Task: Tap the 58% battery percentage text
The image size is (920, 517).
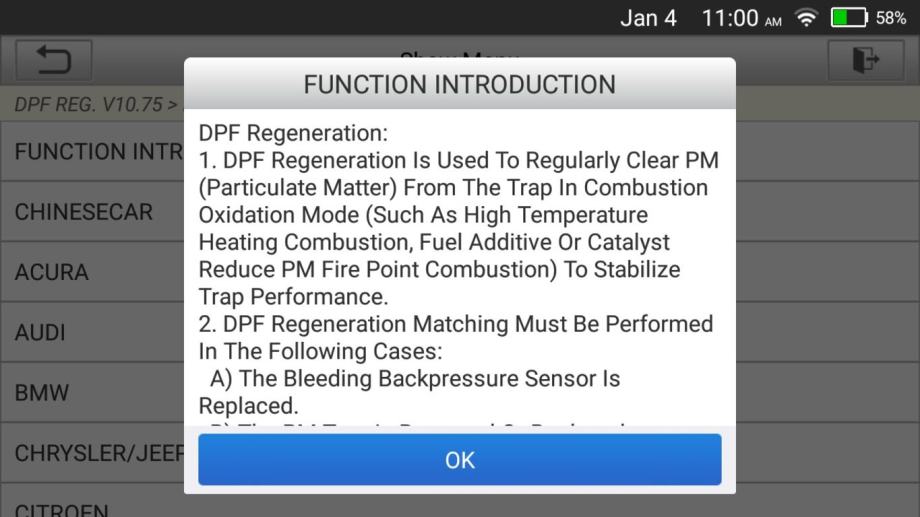Action: click(x=893, y=18)
